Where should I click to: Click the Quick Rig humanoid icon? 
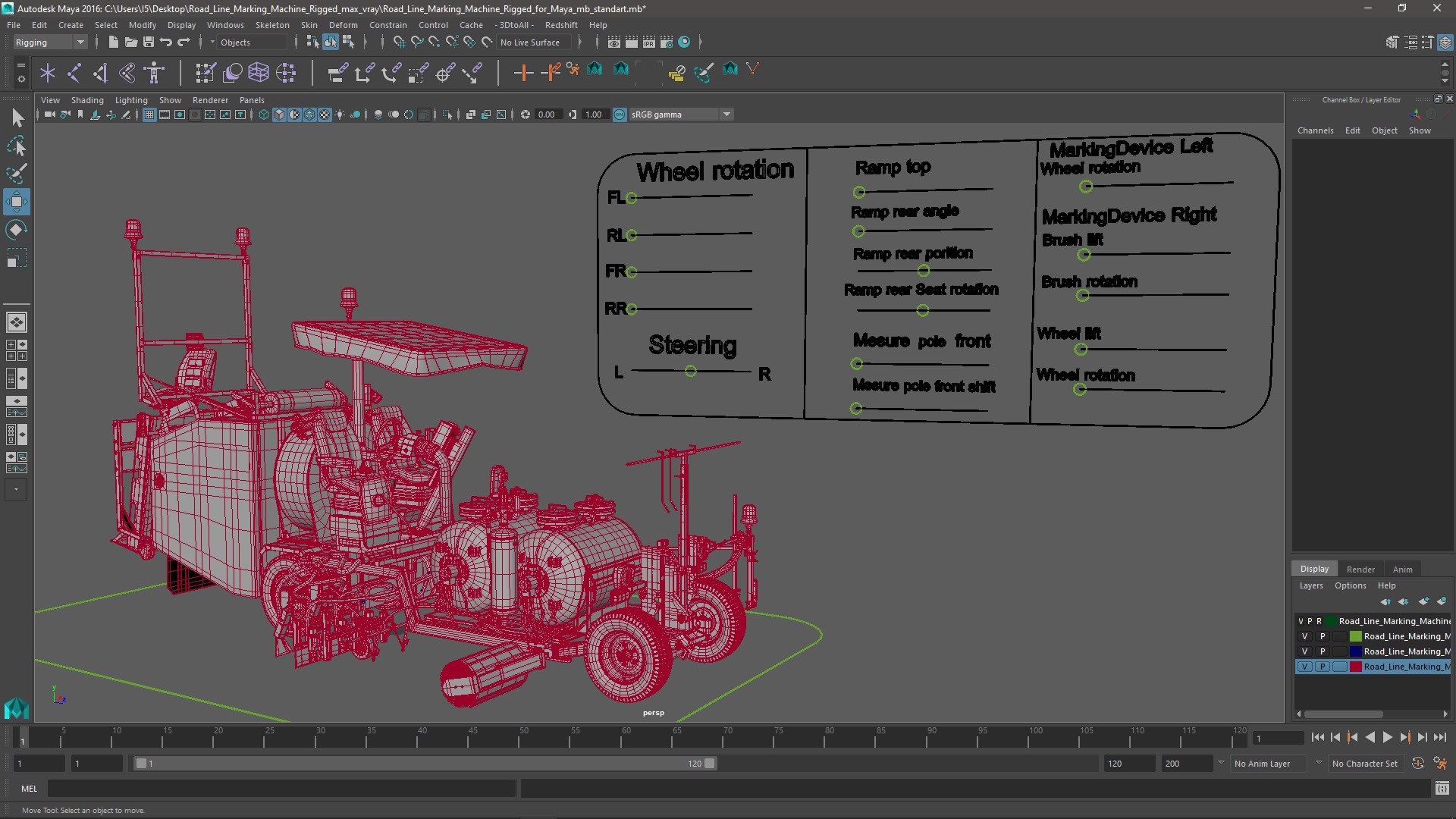(154, 73)
